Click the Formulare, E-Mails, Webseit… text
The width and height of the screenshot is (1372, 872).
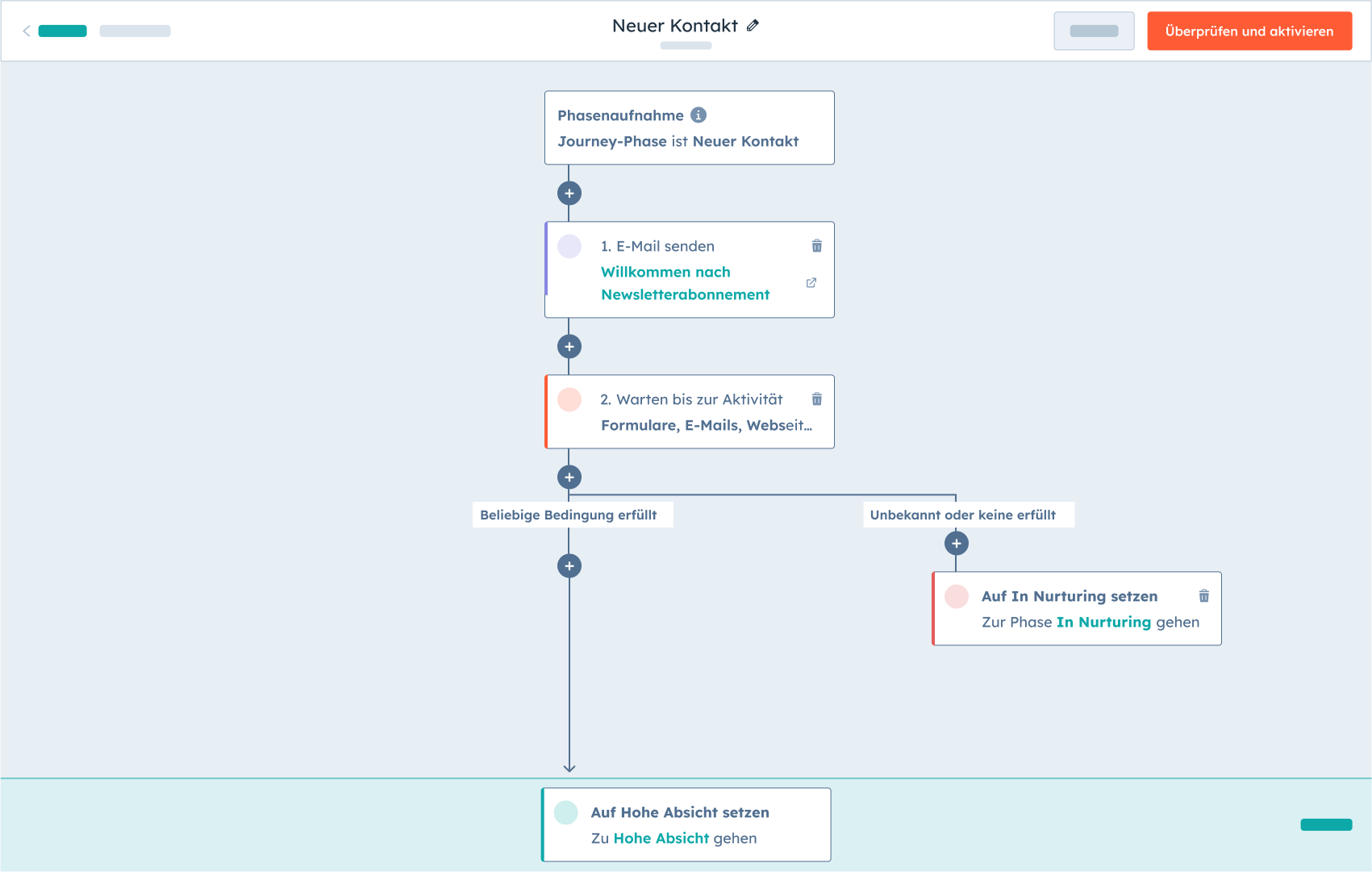(x=707, y=425)
